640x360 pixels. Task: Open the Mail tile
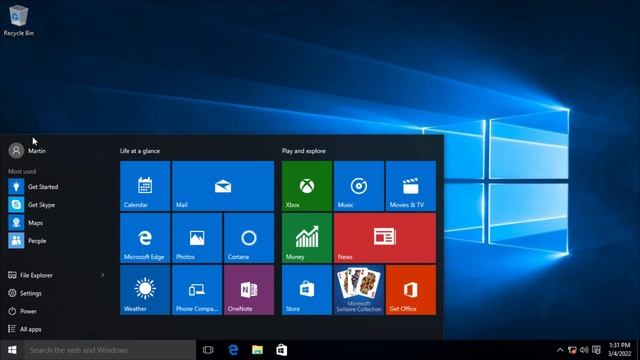click(x=223, y=186)
